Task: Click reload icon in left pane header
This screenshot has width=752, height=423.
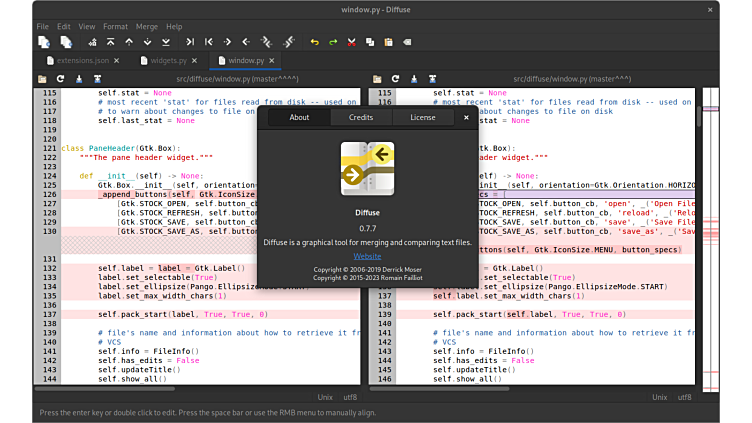Action: pos(60,78)
